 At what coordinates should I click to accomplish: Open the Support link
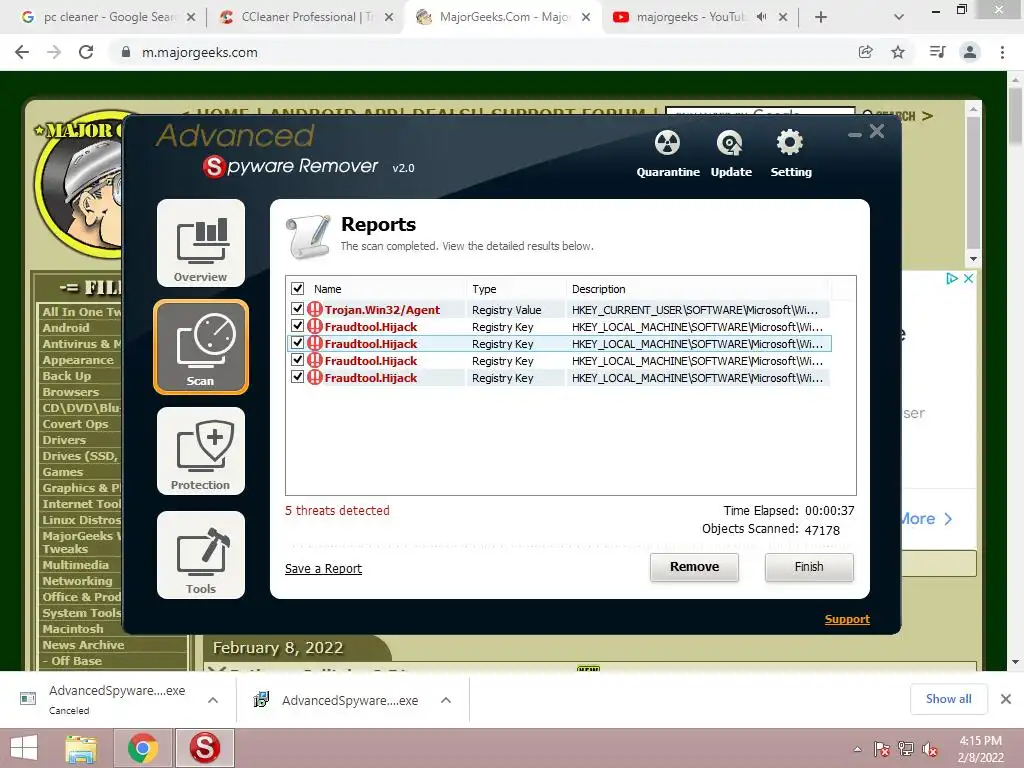(847, 619)
